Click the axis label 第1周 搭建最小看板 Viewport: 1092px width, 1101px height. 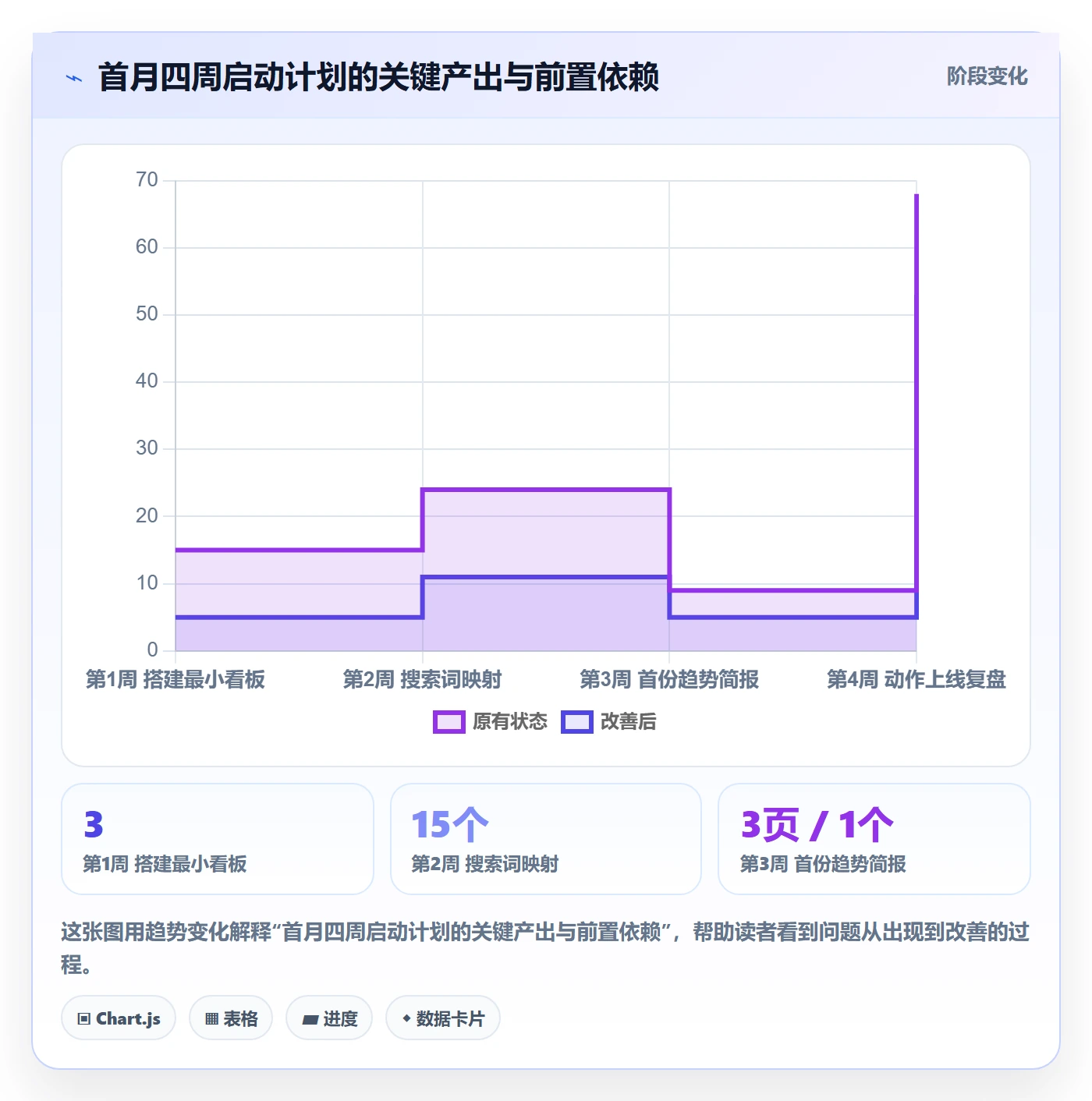(175, 680)
